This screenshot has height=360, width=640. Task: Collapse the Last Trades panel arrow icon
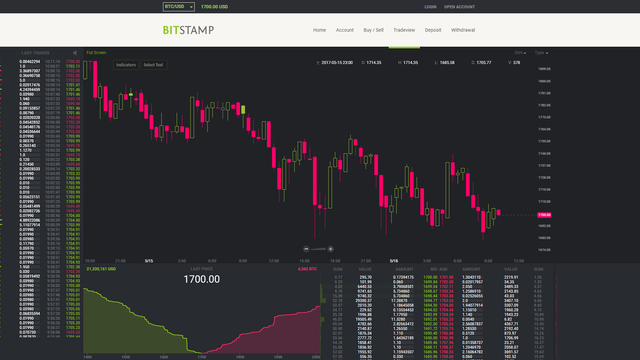pos(75,53)
